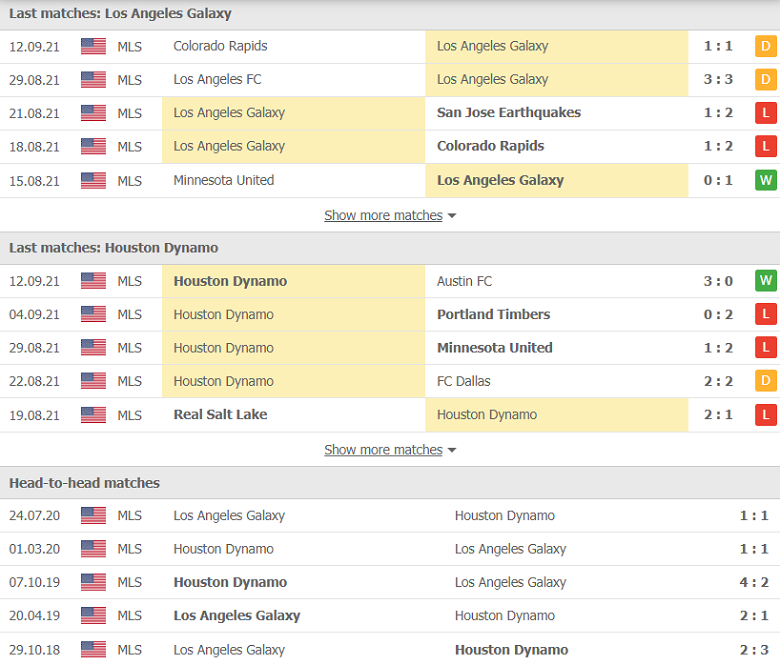Open the Colorado Rapids team link from 12.09.21

click(x=220, y=46)
